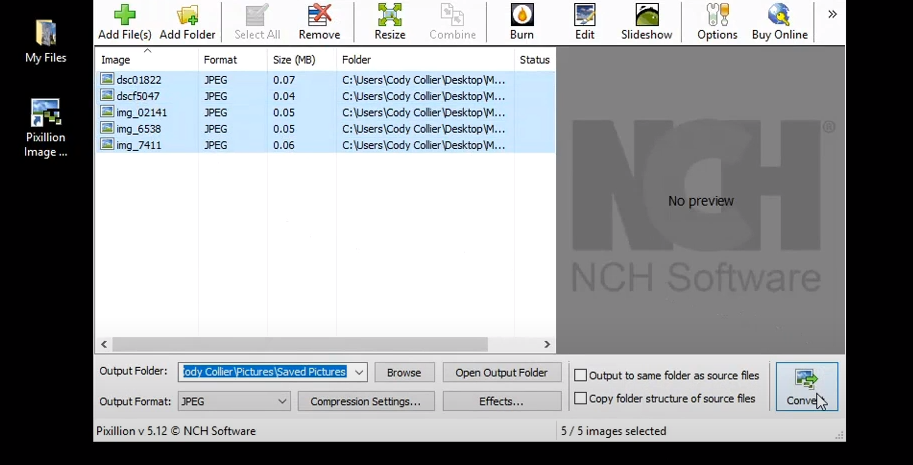
Task: Open Pixillion Image desktop shortcut
Action: pos(46,128)
